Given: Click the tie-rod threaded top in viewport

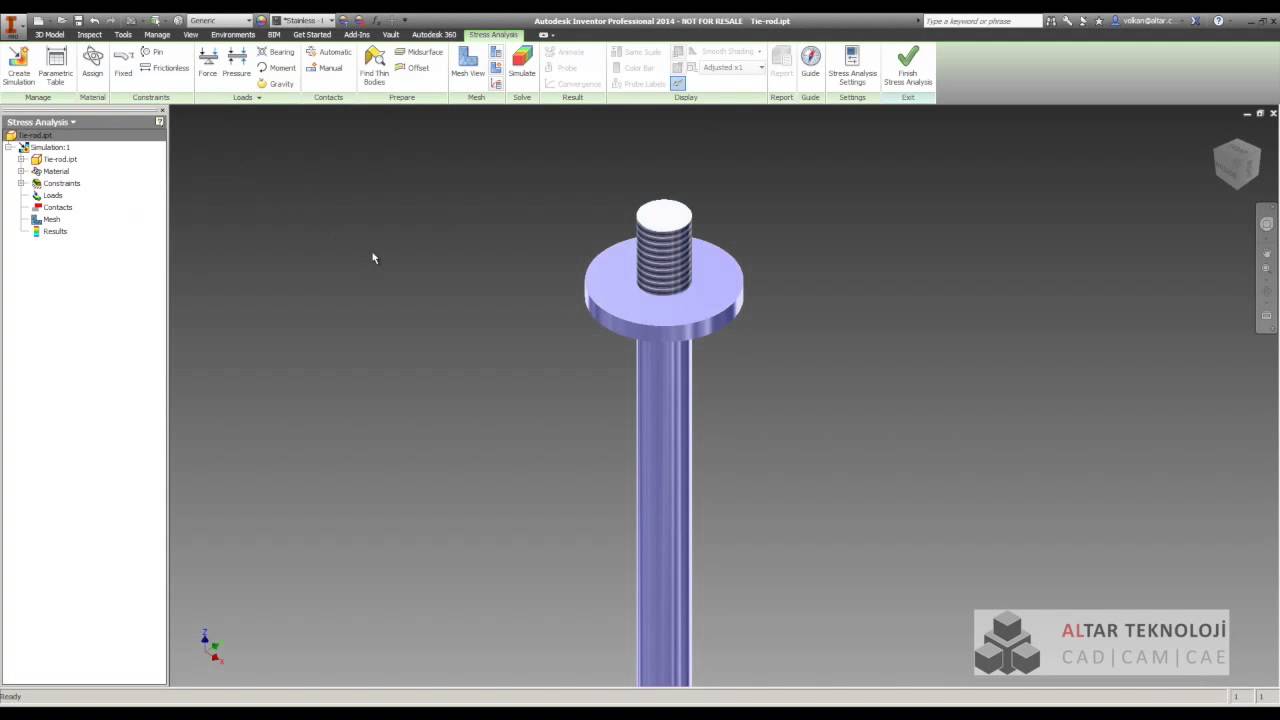Looking at the screenshot, I should pos(664,247).
